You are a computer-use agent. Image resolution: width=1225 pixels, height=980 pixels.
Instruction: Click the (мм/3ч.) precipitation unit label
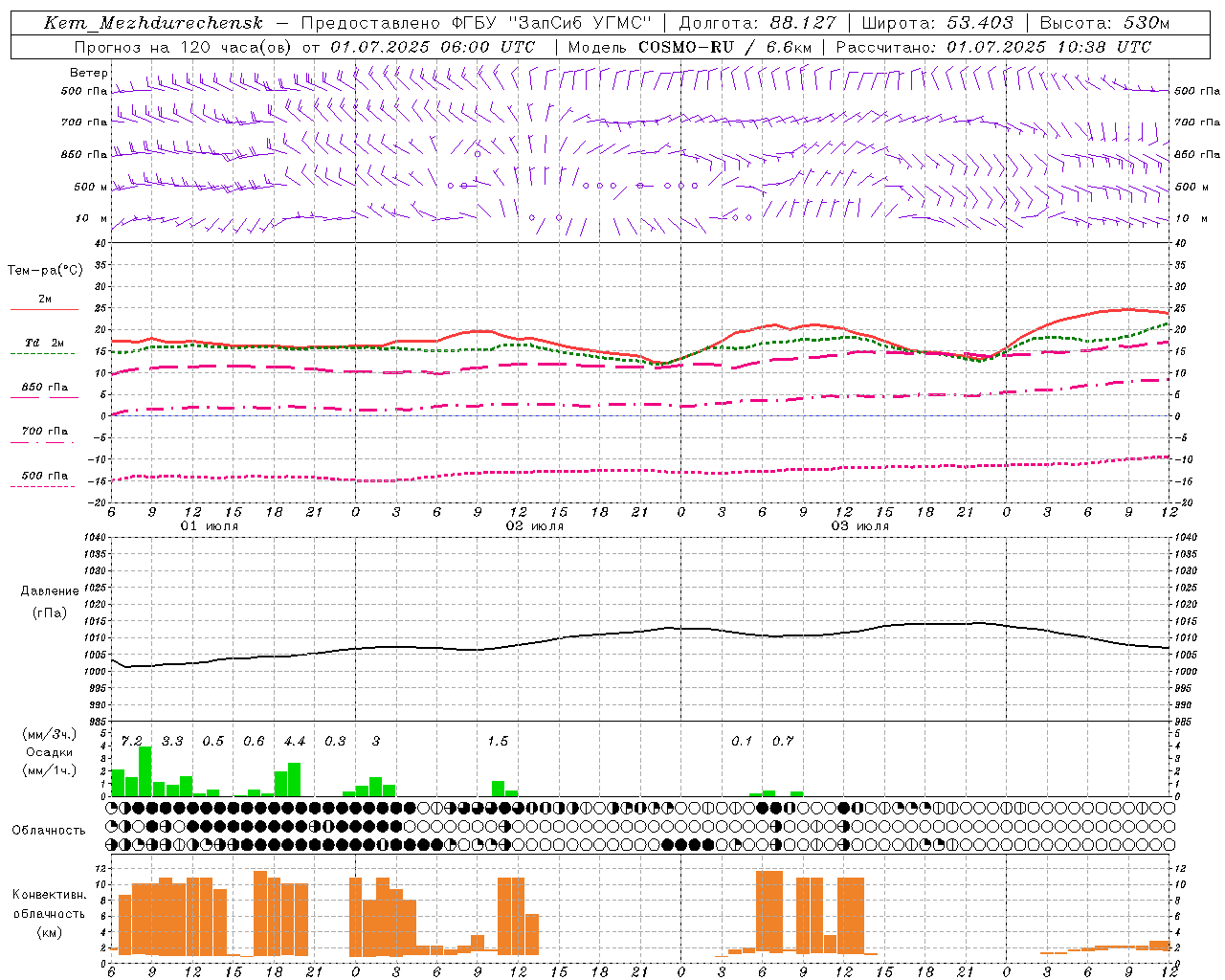(50, 735)
